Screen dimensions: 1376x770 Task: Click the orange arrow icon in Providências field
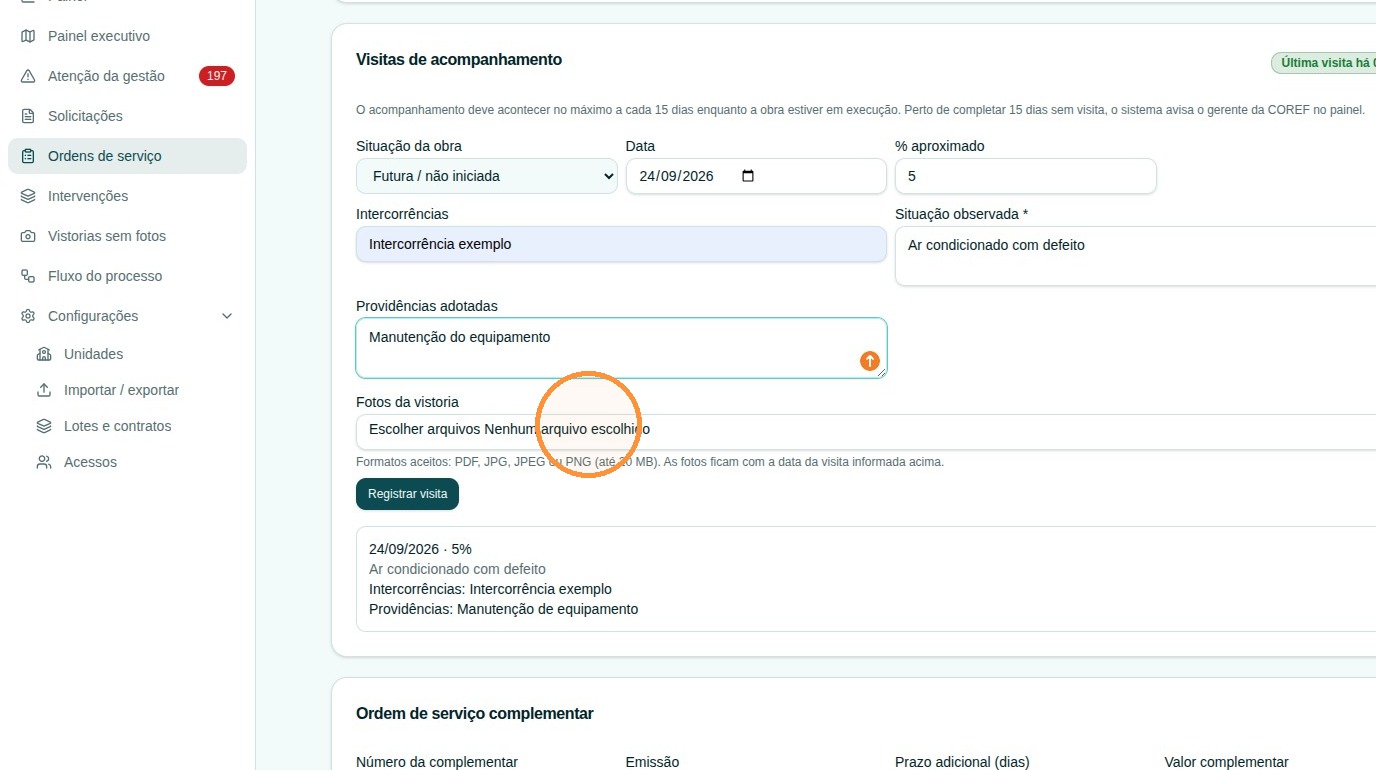click(870, 361)
